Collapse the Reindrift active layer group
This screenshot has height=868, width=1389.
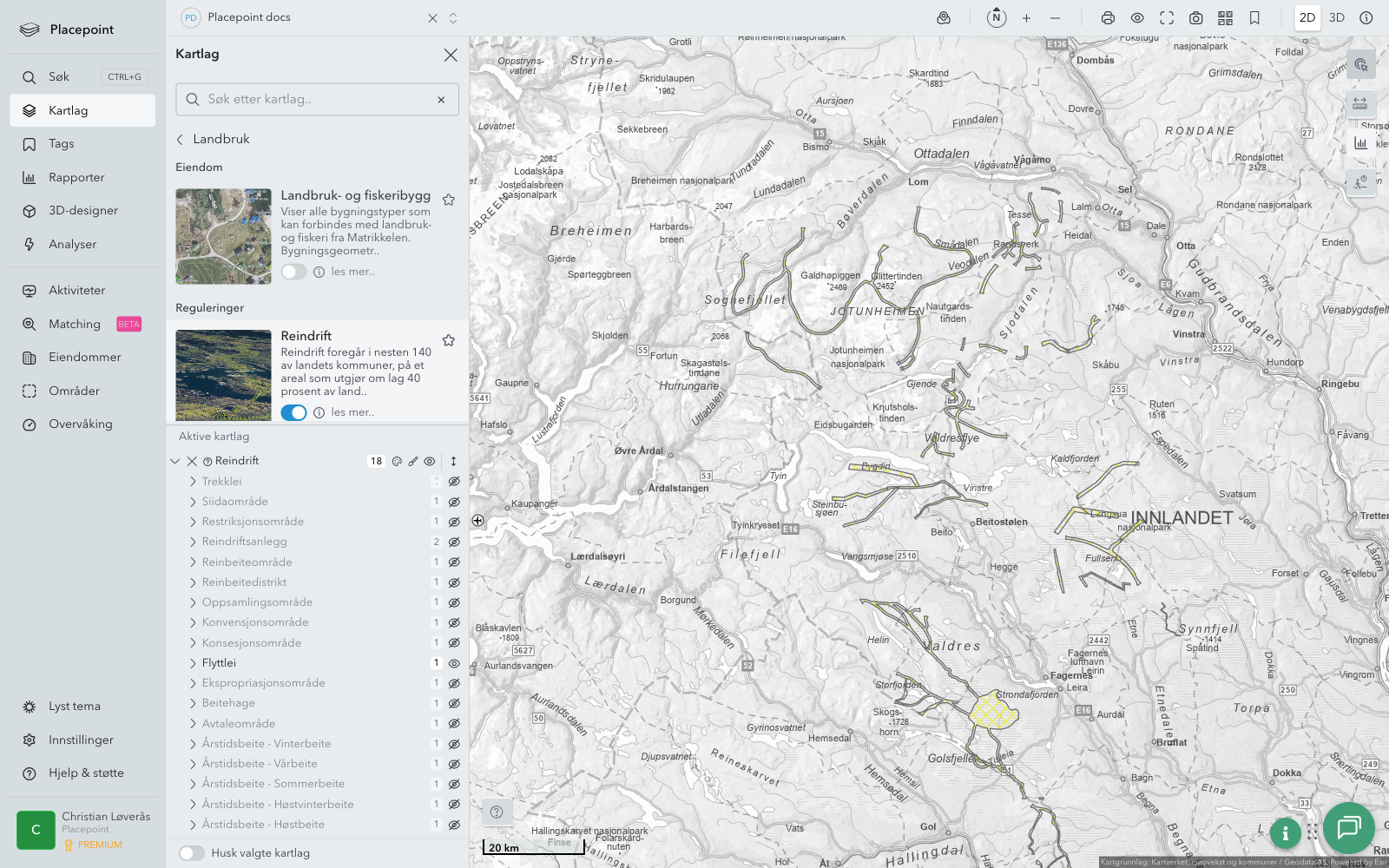[x=175, y=462]
